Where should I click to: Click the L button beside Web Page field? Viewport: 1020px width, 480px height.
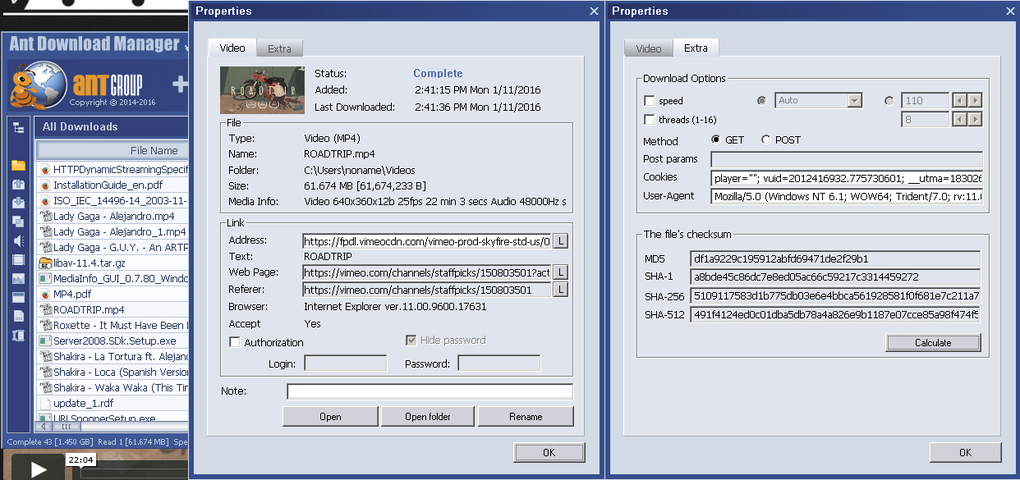(x=562, y=273)
